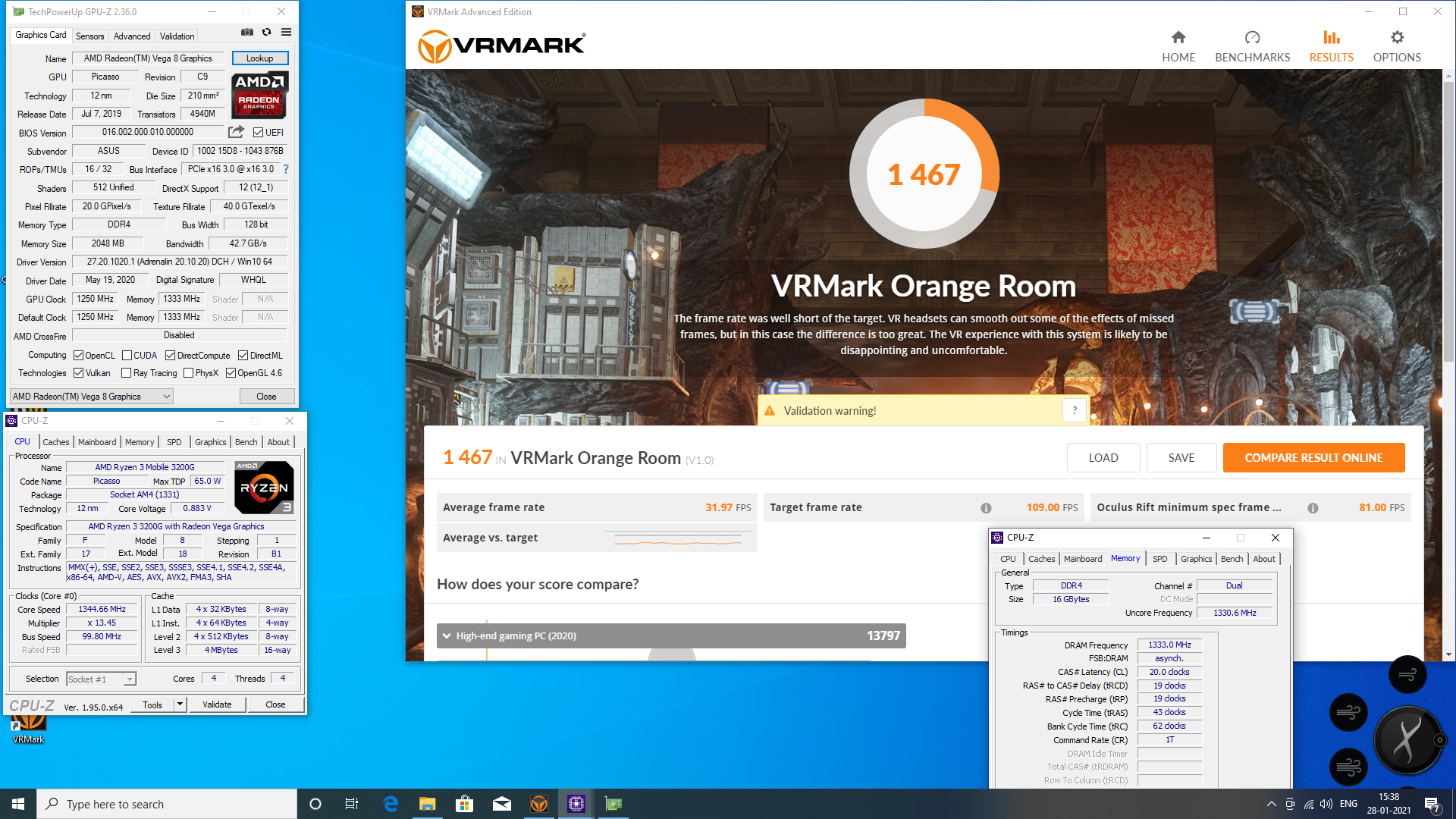Click the Average vs. target frame graph
The height and width of the screenshot is (819, 1456).
tap(678, 540)
